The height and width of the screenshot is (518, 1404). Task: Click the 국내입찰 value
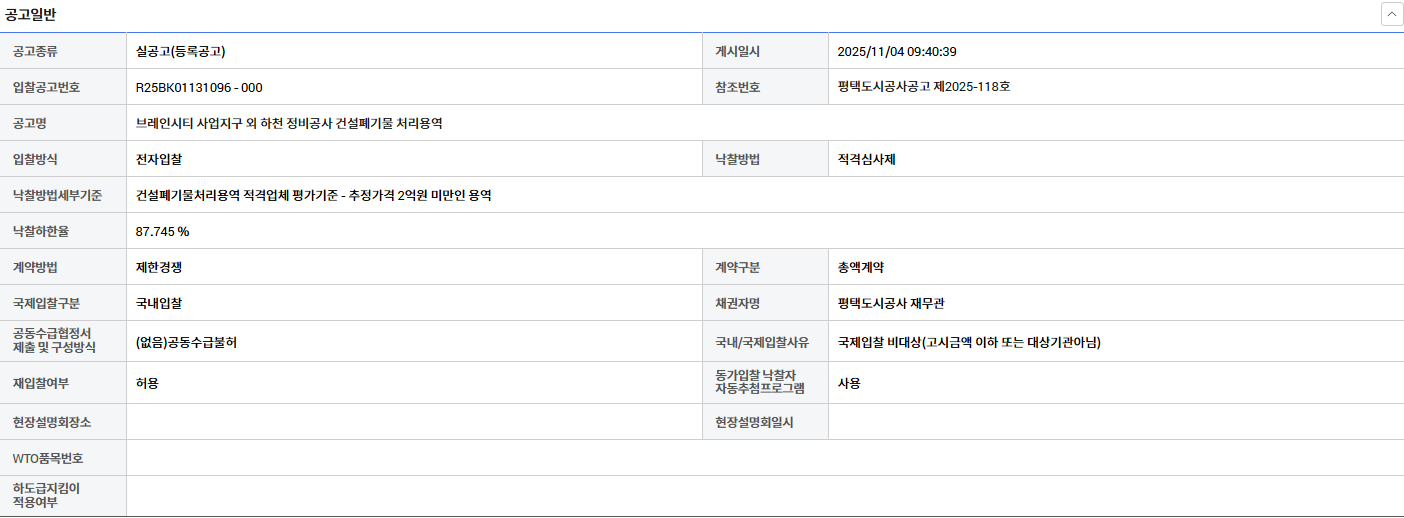point(159,304)
